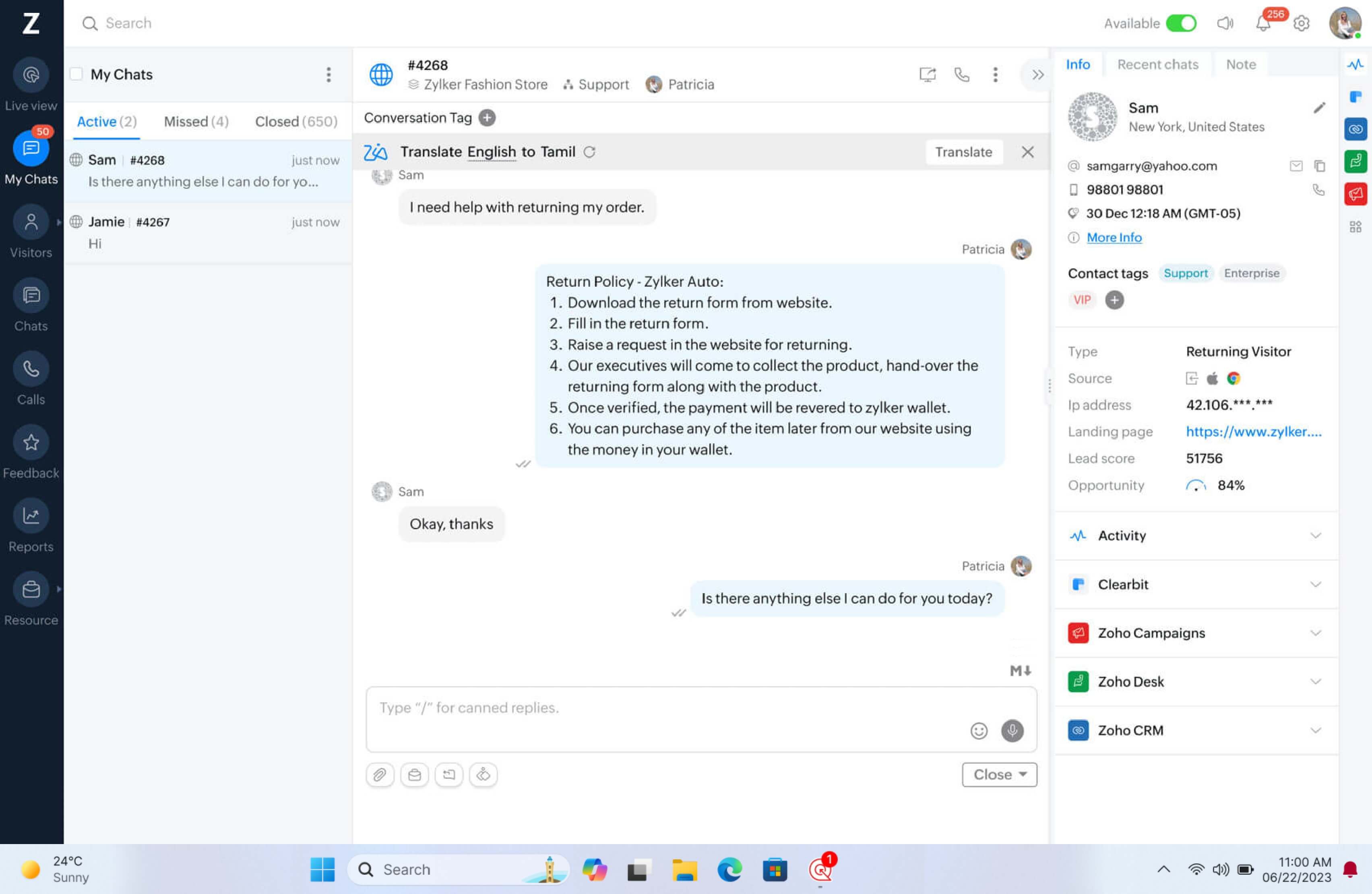Open the user profile avatar menu
Image resolution: width=1372 pixels, height=894 pixels.
[1345, 23]
